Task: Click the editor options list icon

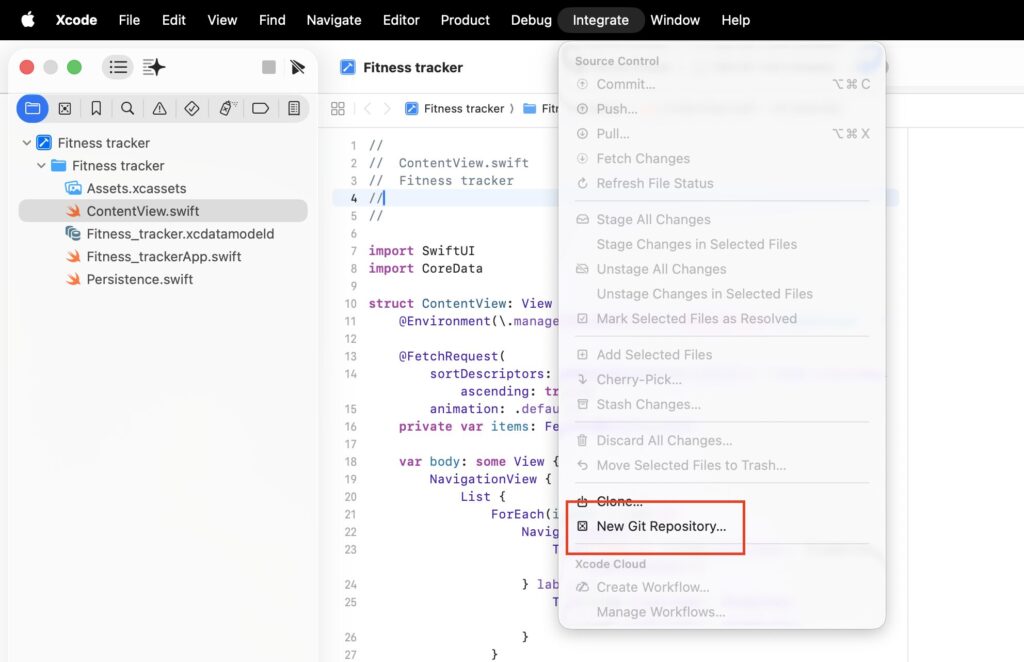Action: [117, 66]
